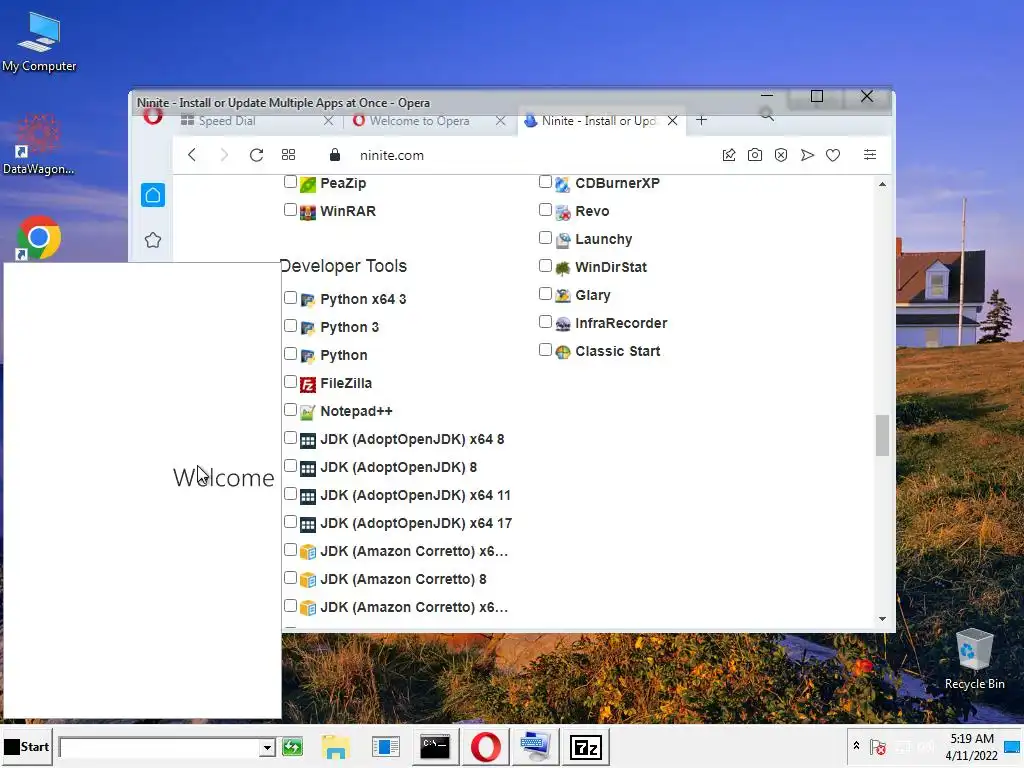Click the My Flow send arrow icon
Image resolution: width=1024 pixels, height=768 pixels.
point(807,155)
